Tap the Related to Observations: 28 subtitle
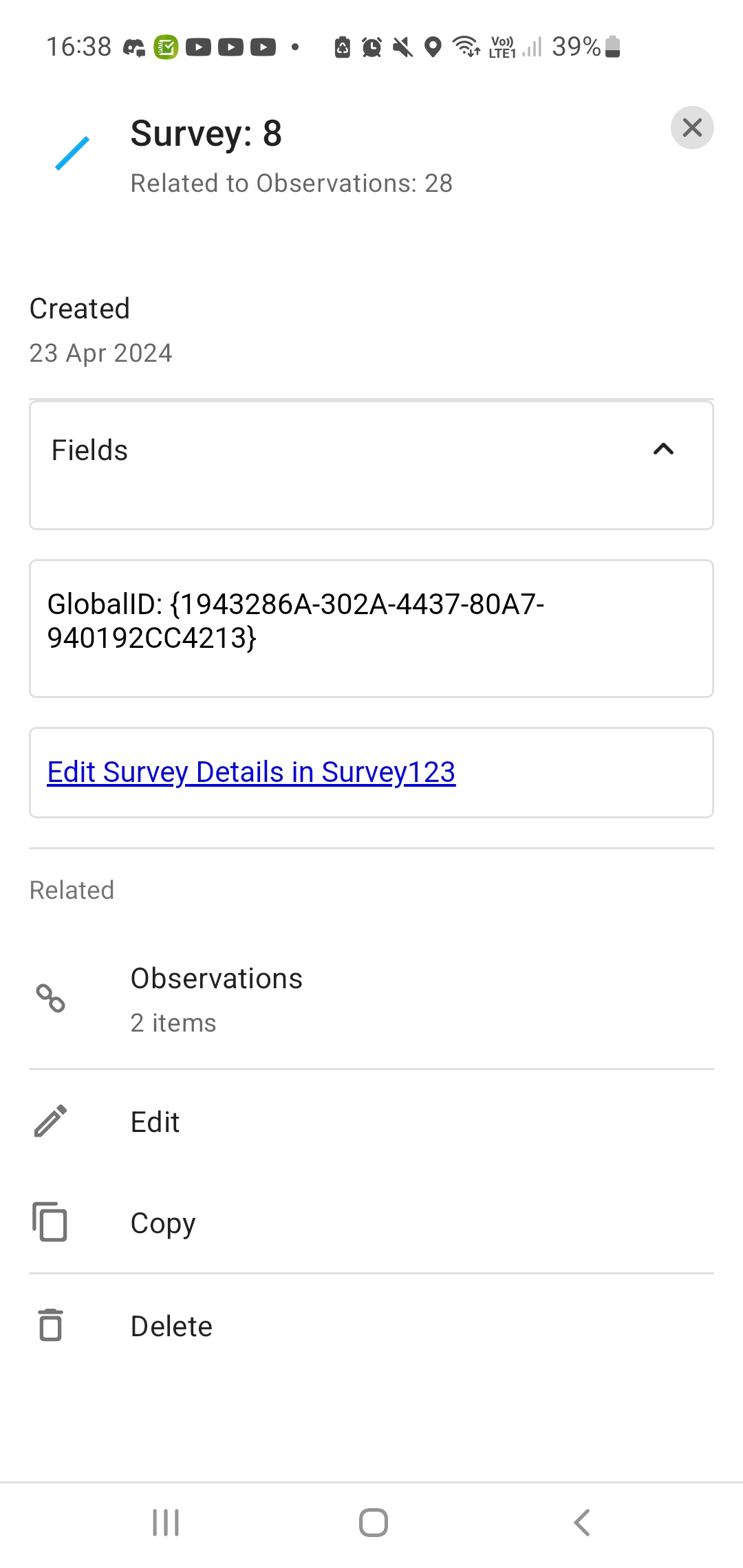Image resolution: width=743 pixels, height=1568 pixels. (291, 183)
